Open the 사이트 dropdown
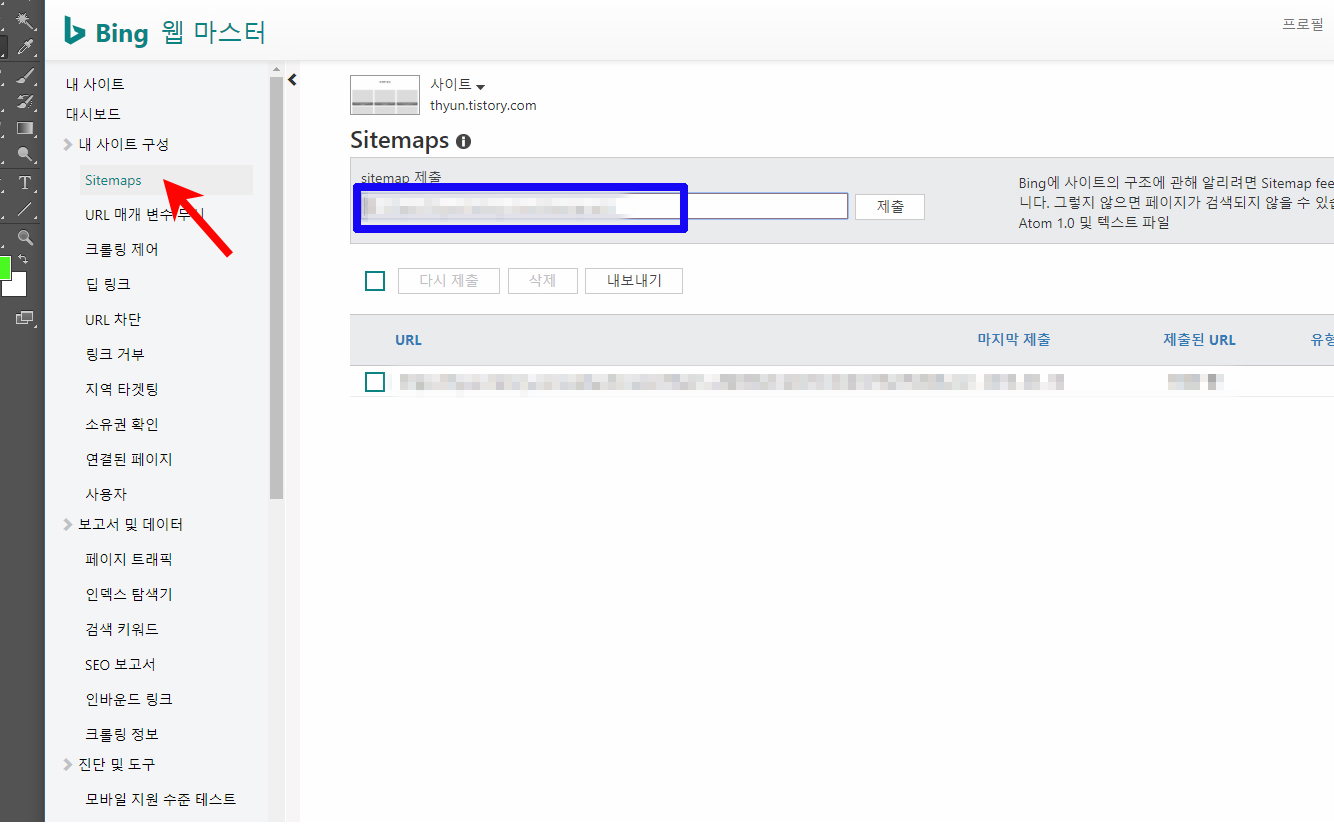The width and height of the screenshot is (1334, 824). click(458, 85)
